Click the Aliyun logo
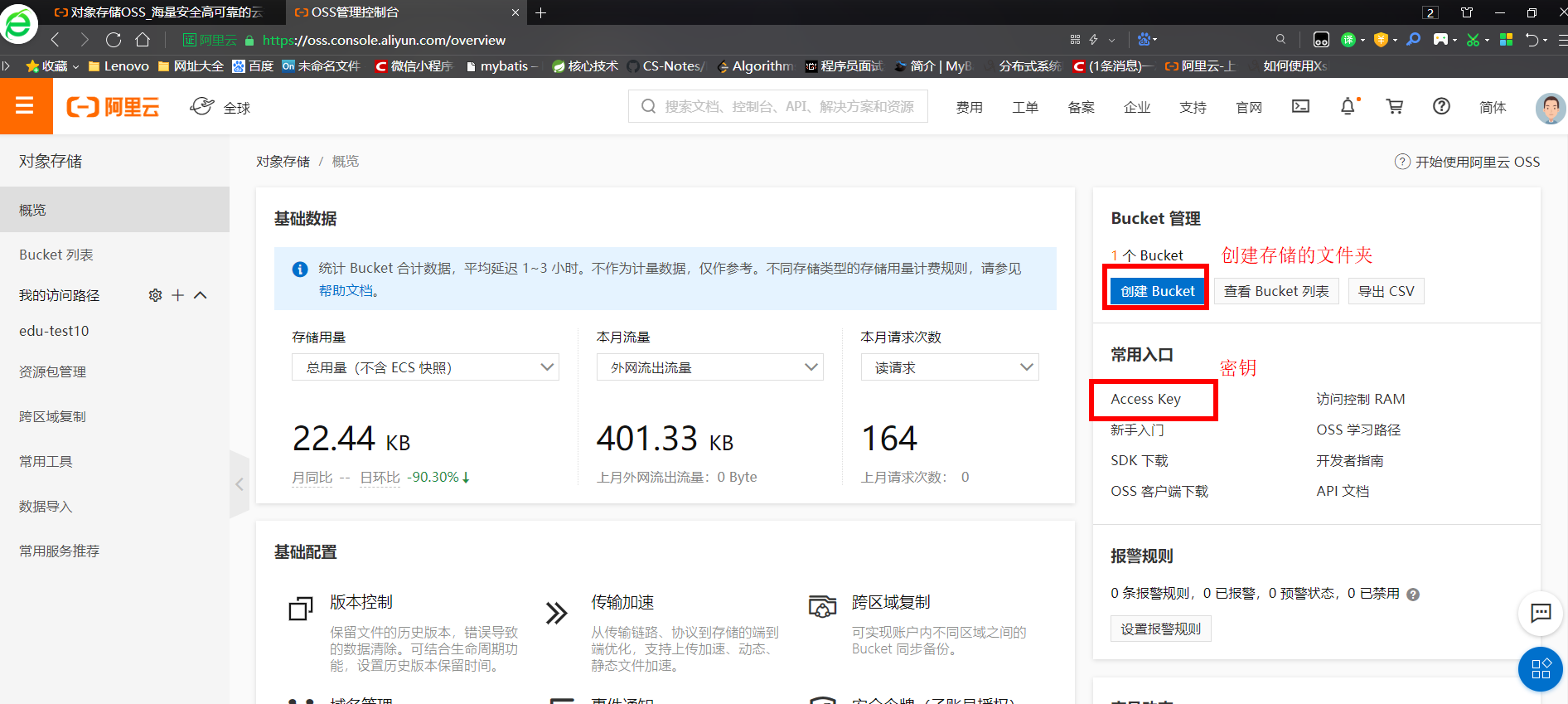Image resolution: width=1568 pixels, height=704 pixels. click(113, 107)
